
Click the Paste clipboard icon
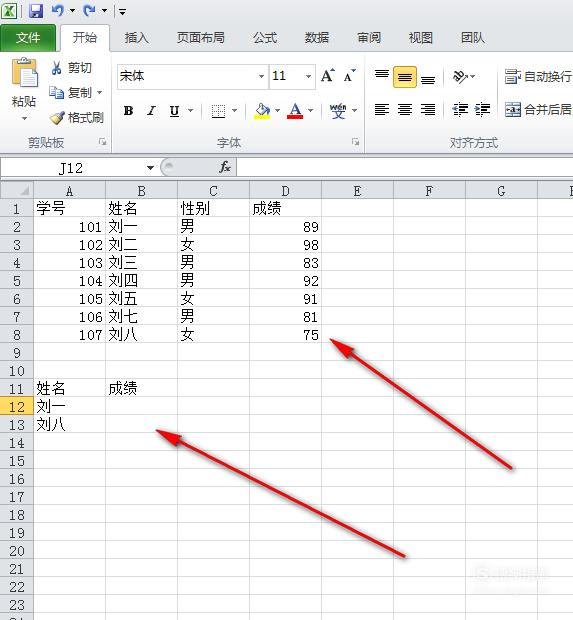(x=25, y=72)
